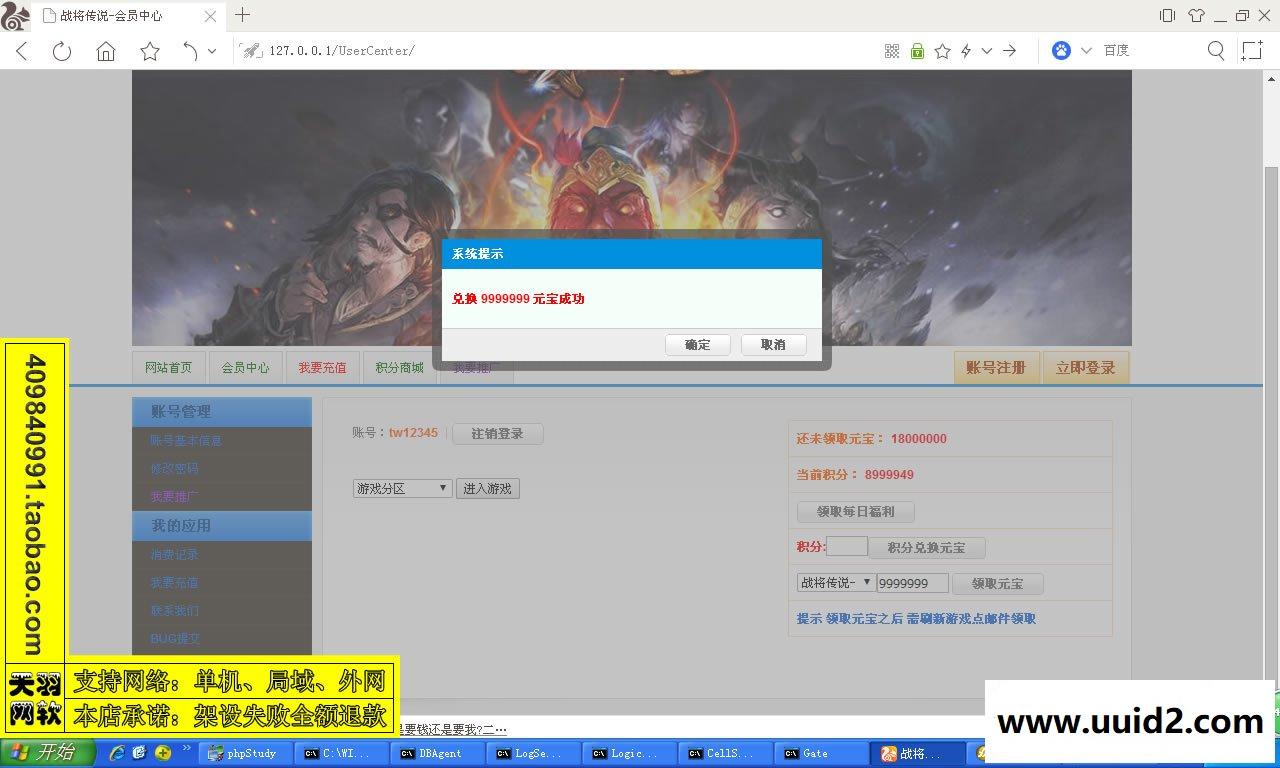Open the search engine switcher chevron
1280x768 pixels.
pyautogui.click(x=1085, y=51)
